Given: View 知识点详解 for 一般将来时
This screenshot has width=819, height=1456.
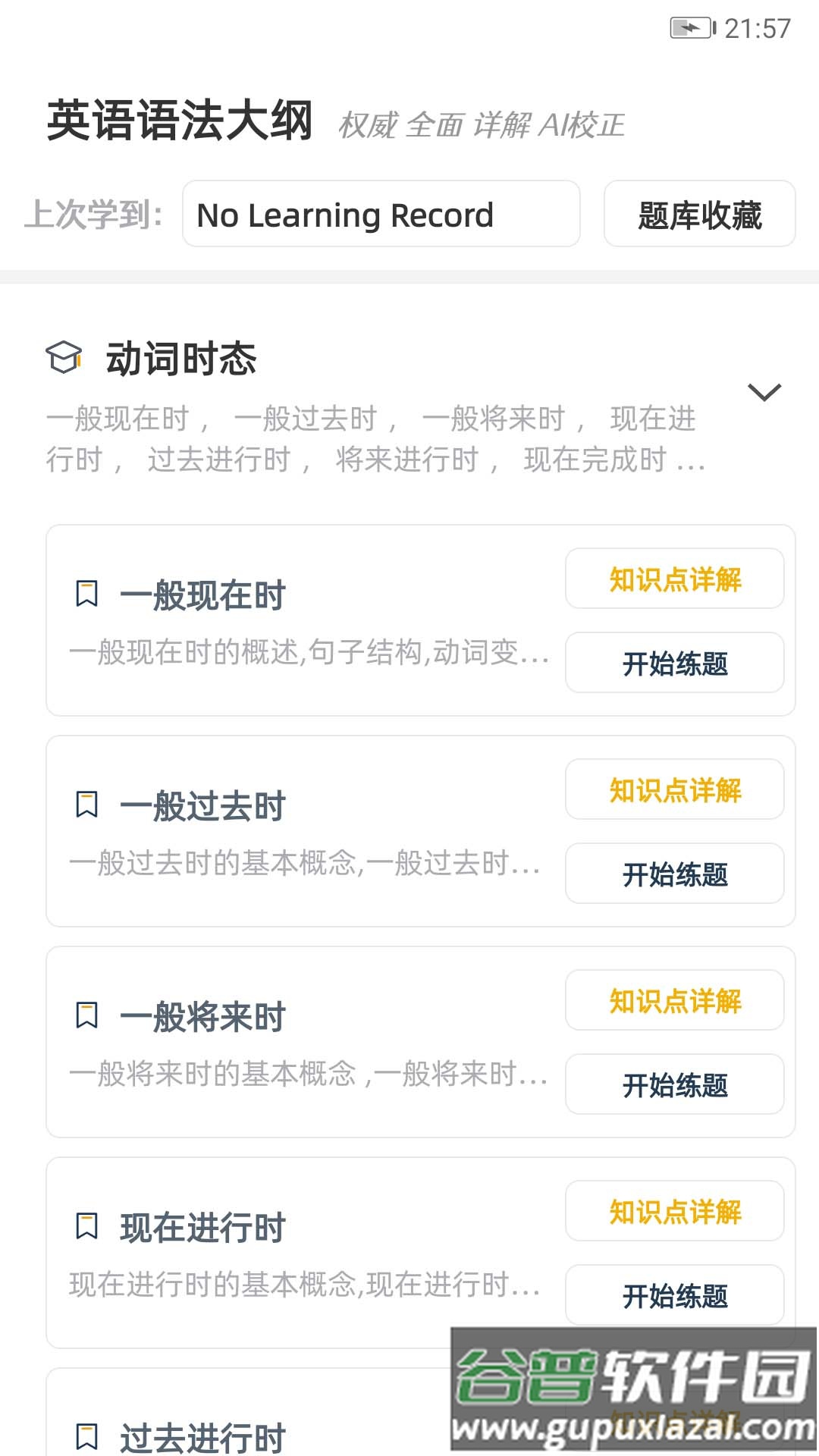Looking at the screenshot, I should 674,1001.
